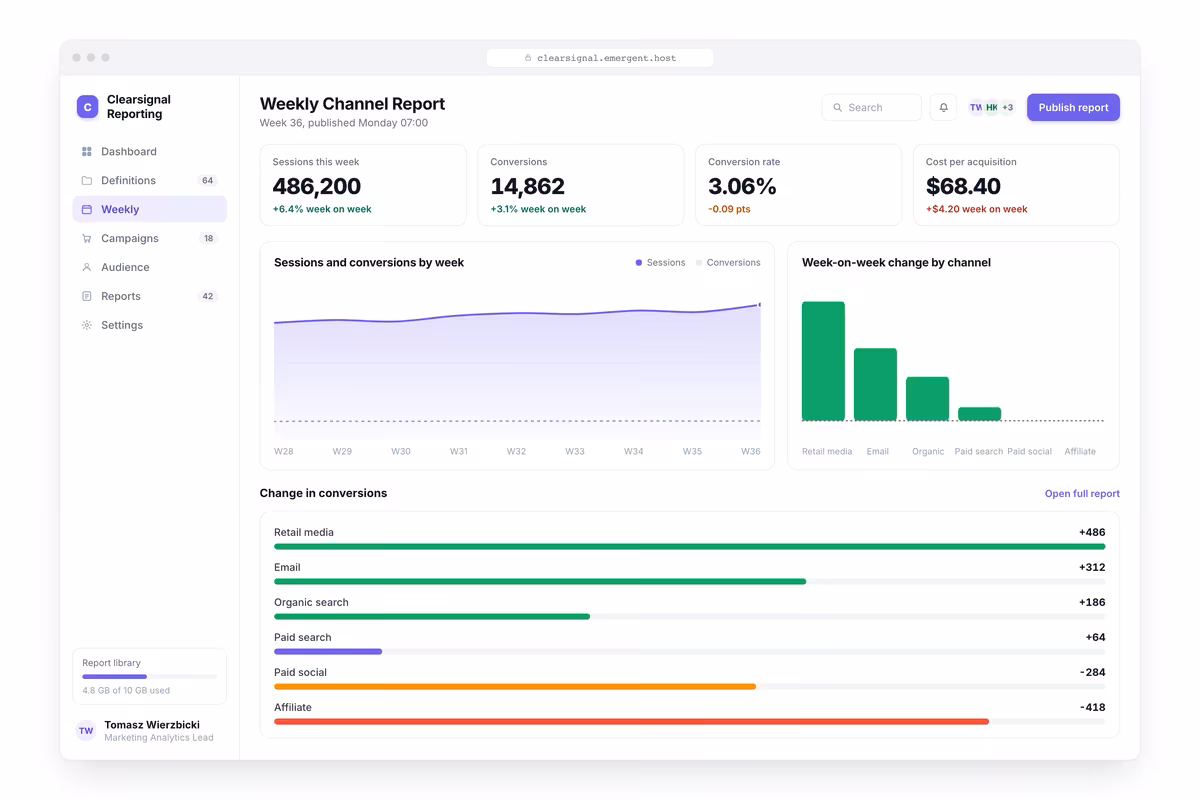Click the Weekly calendar icon
The width and height of the screenshot is (1200, 800).
click(x=87, y=210)
